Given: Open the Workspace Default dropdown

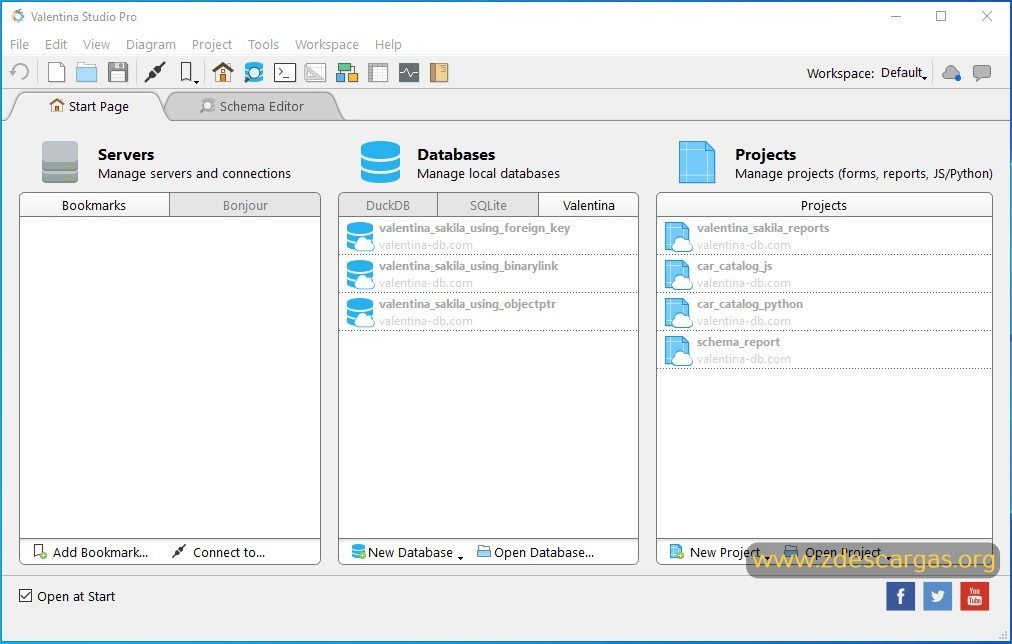Looking at the screenshot, I should [904, 73].
